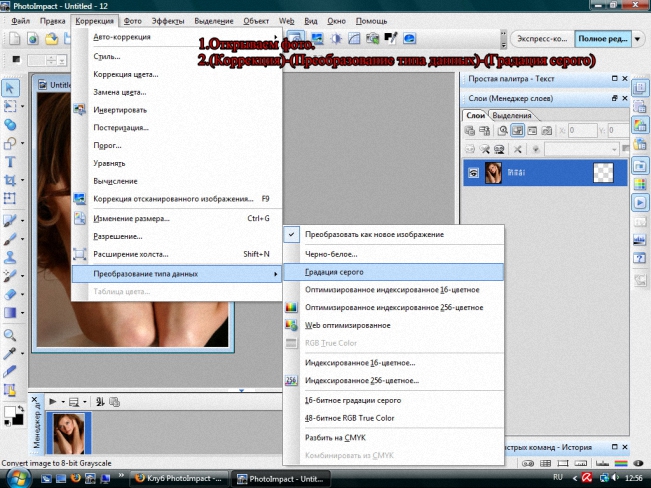Select the Eyedropper tool

click(10, 353)
